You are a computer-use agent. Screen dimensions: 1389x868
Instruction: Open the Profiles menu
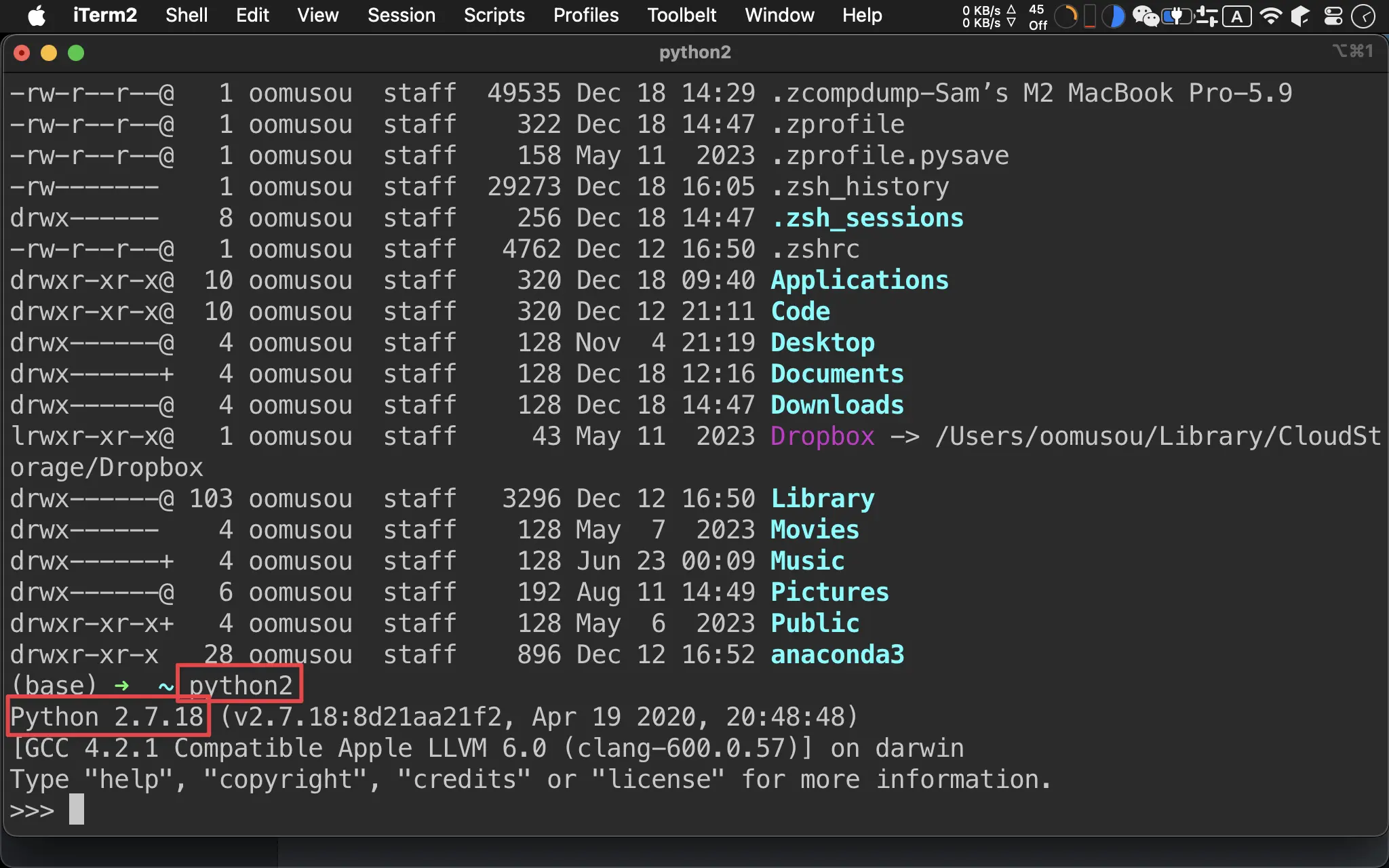pos(586,15)
